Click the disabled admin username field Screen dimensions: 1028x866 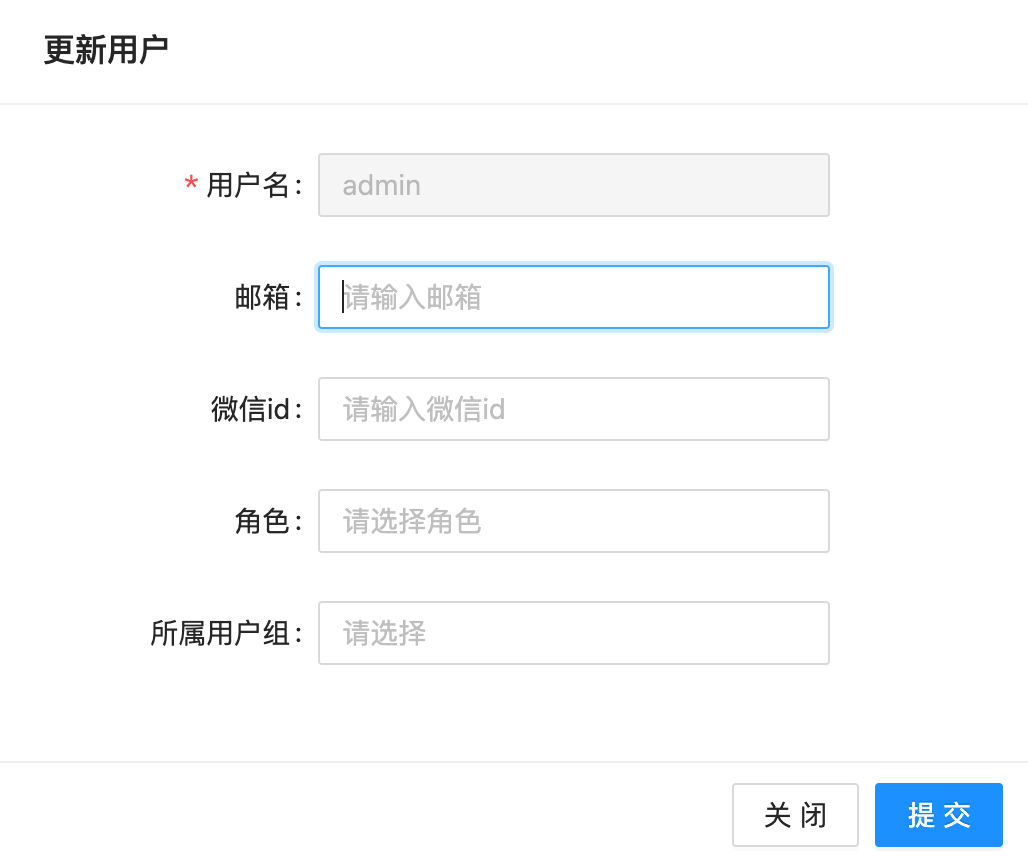tap(573, 185)
